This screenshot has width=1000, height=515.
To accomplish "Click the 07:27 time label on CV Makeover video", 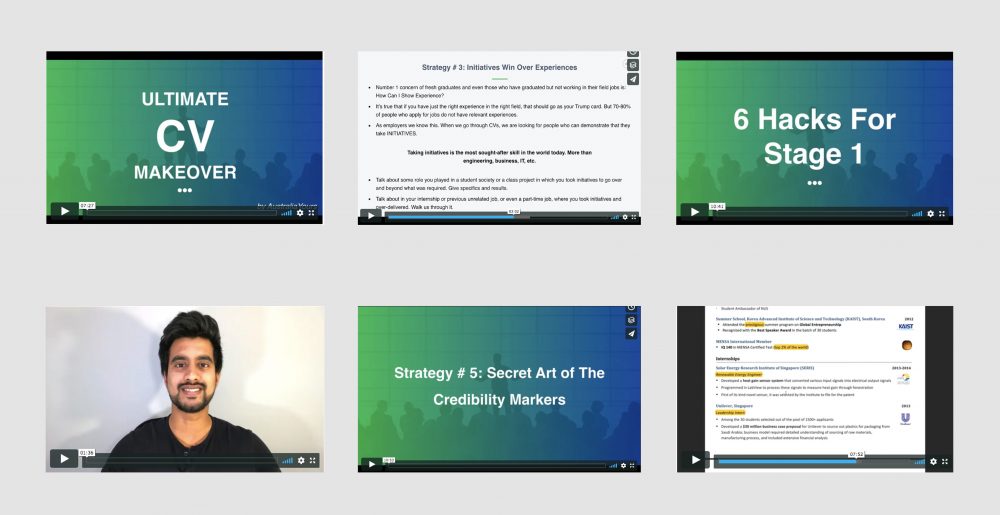I will click(87, 206).
